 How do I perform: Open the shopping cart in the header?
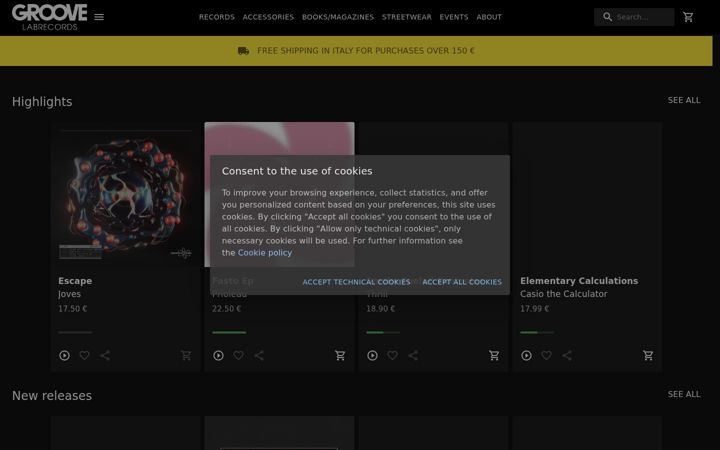click(x=688, y=17)
